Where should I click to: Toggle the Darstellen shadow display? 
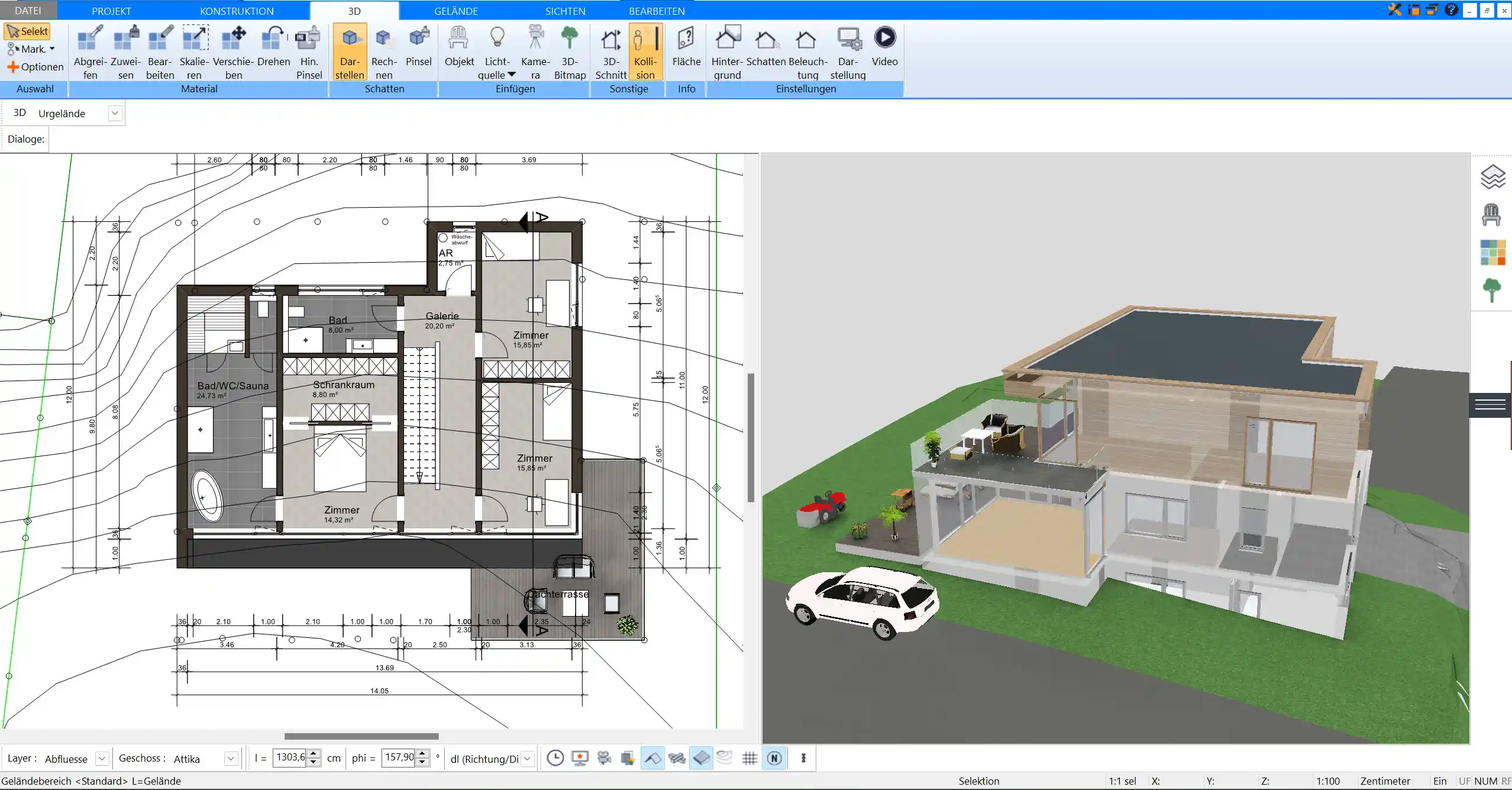[350, 52]
